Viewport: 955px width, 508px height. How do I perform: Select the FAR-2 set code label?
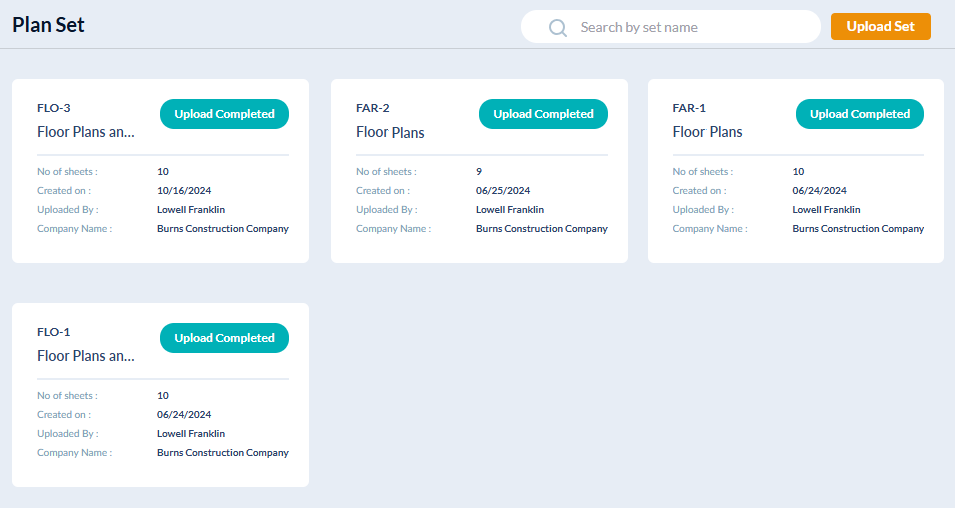click(x=372, y=108)
